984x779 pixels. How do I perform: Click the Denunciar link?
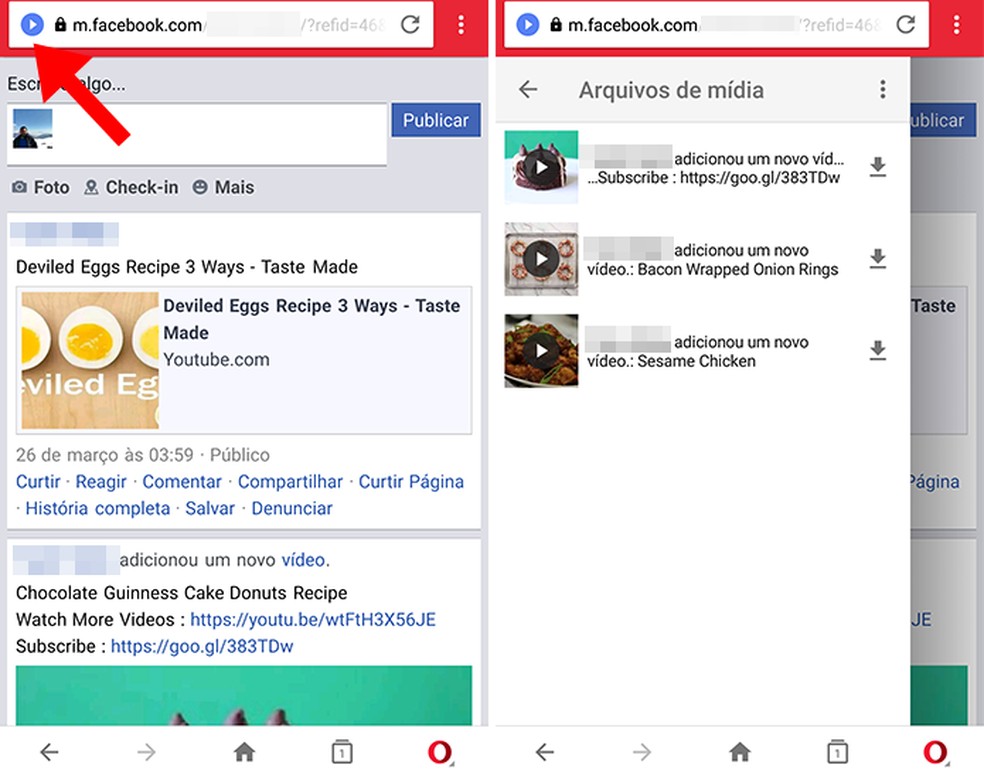(292, 508)
